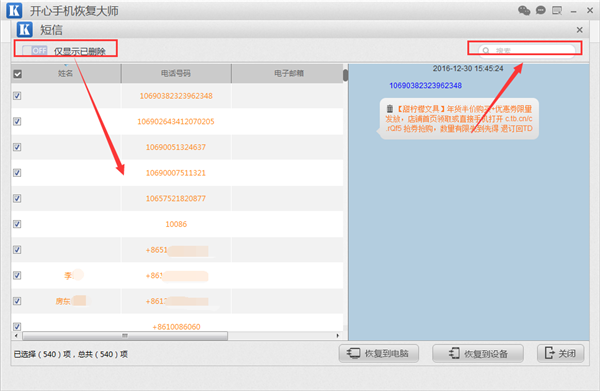Close the 短信 panel with X
600x391 pixels.
579,30
